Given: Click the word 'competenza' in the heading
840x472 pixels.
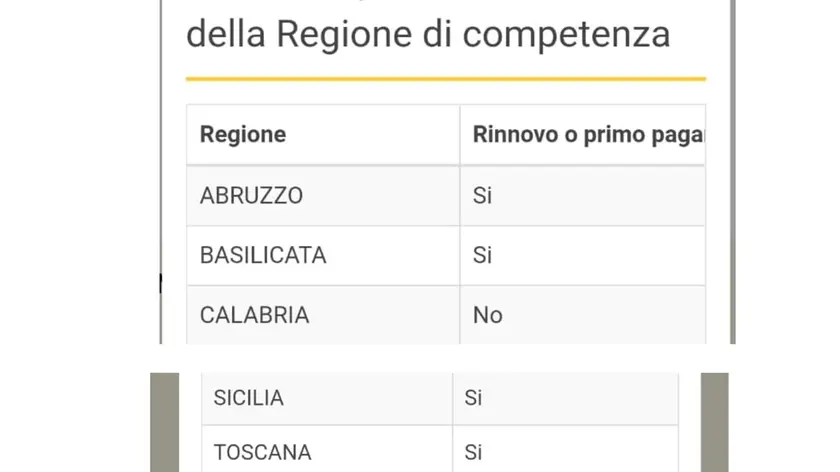Looking at the screenshot, I should [566, 35].
